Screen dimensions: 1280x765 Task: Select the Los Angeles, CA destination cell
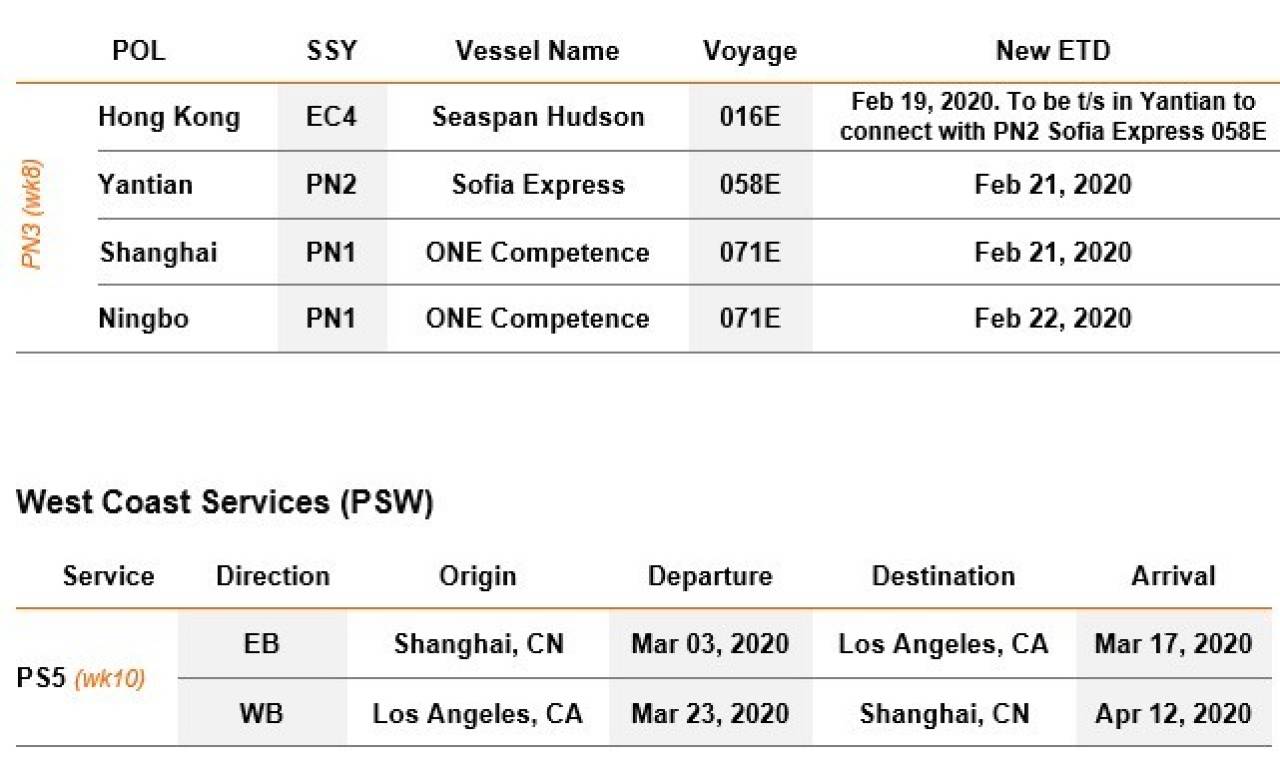(944, 643)
